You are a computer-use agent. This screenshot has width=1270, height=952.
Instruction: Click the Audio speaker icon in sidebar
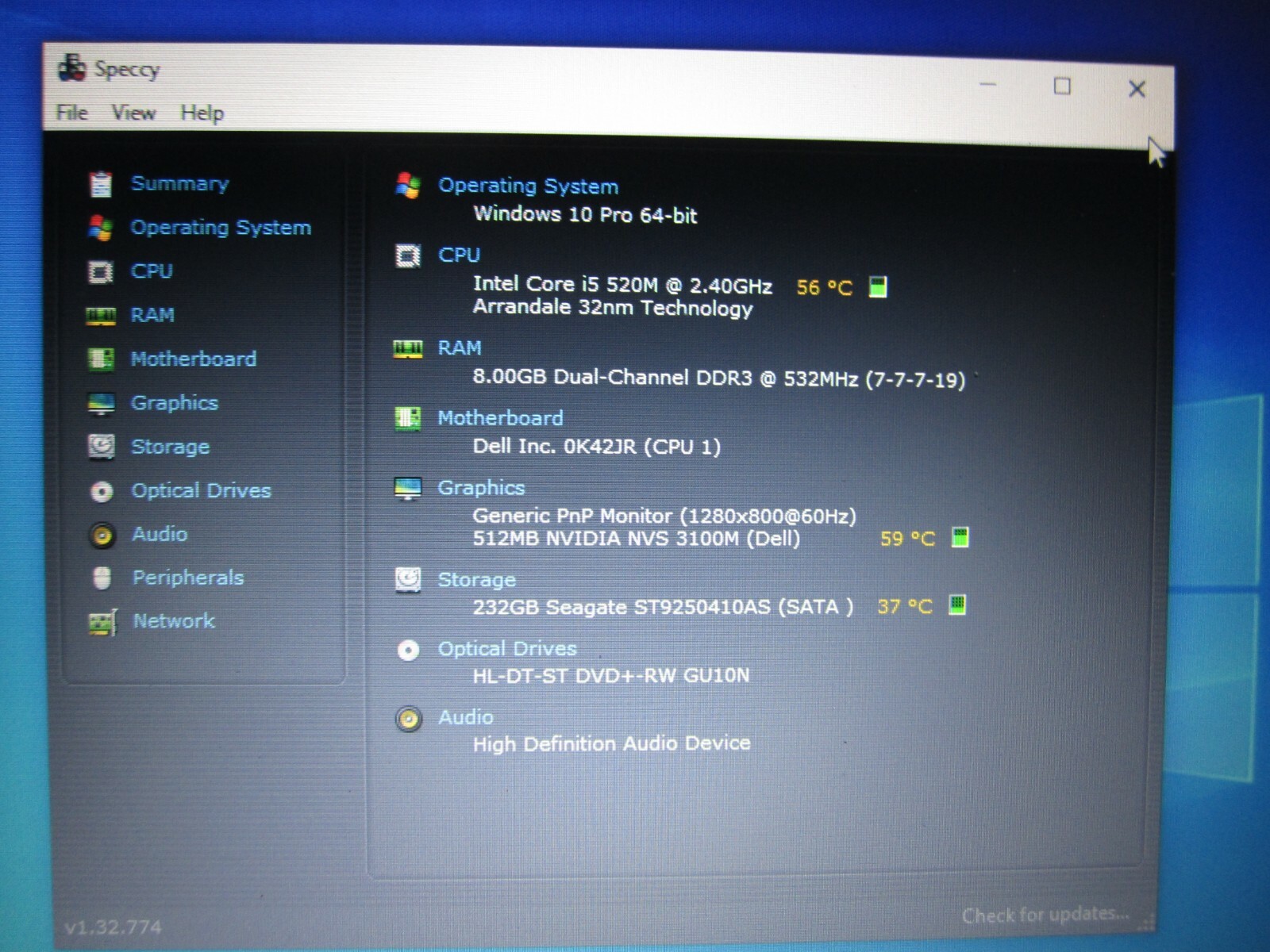point(102,535)
